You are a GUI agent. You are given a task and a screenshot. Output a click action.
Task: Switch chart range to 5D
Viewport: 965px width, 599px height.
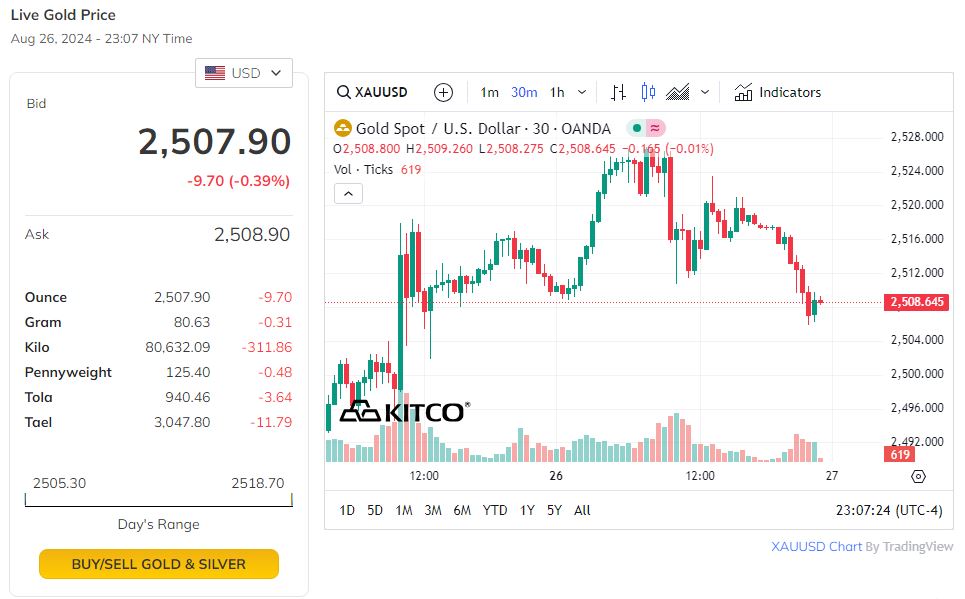[375, 510]
